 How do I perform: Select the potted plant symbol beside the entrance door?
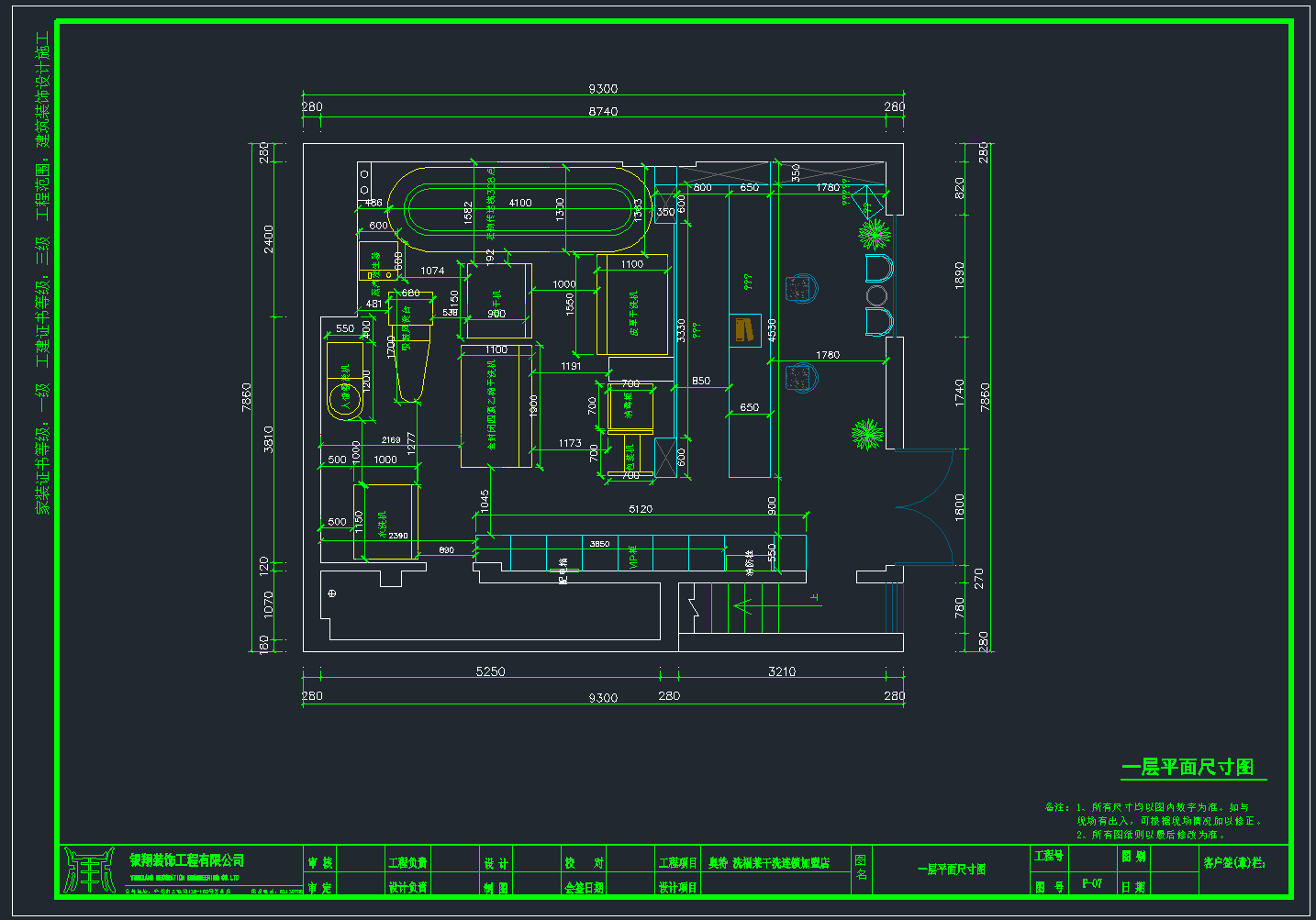pyautogui.click(x=866, y=434)
